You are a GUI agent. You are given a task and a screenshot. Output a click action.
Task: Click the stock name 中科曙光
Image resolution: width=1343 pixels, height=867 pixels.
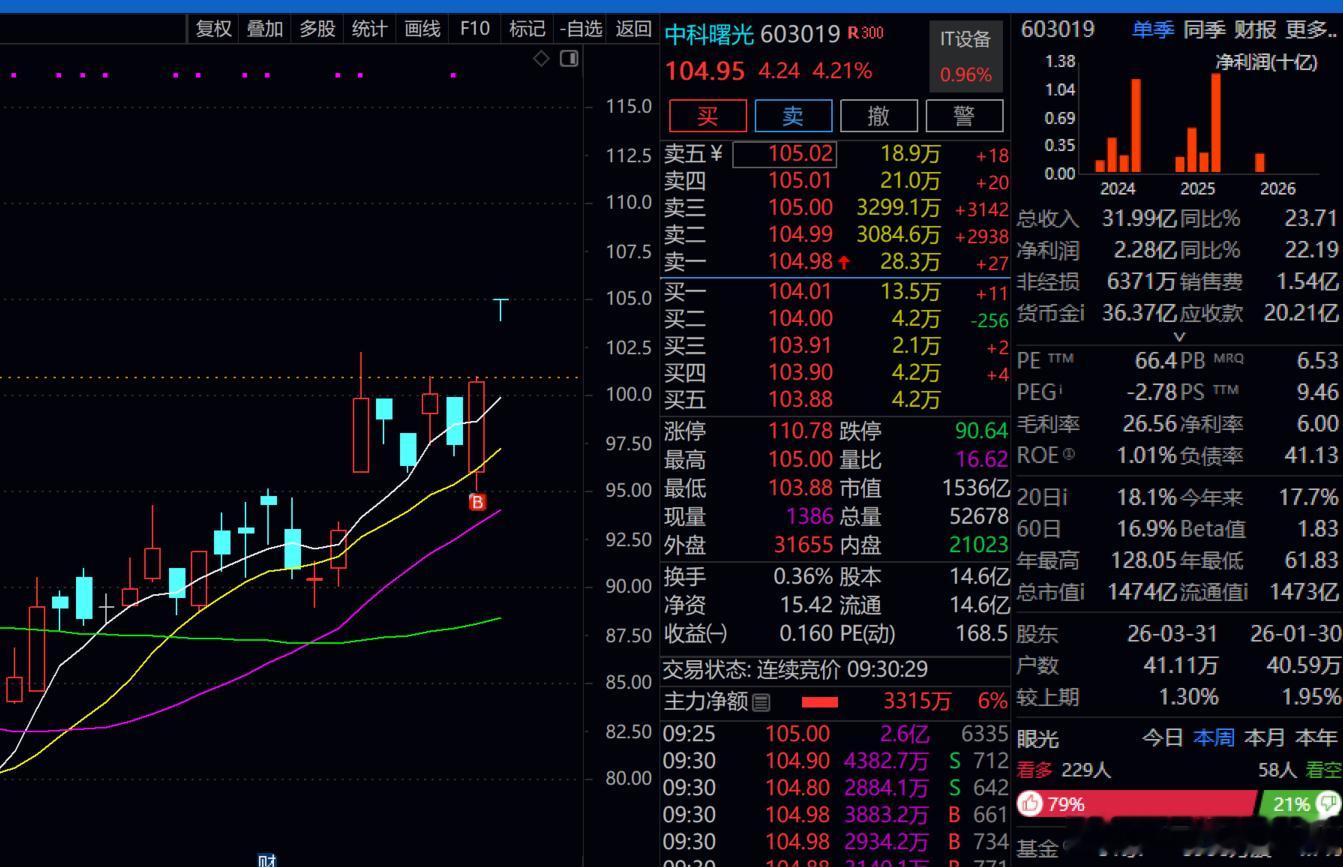(710, 34)
